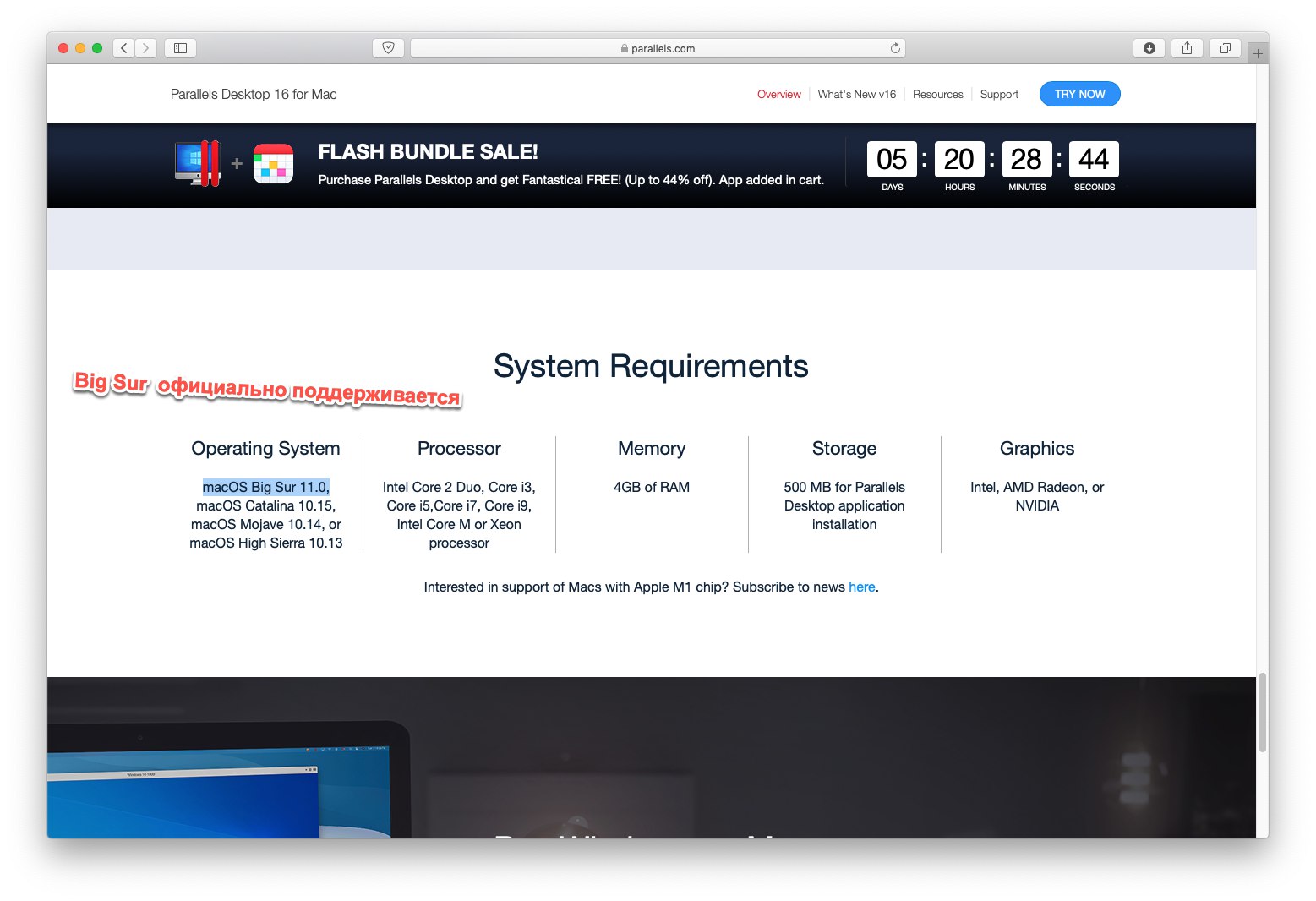Screen dimensions: 1316x901
Task: Click the macOS Catalina 10.15 line
Action: 266,505
